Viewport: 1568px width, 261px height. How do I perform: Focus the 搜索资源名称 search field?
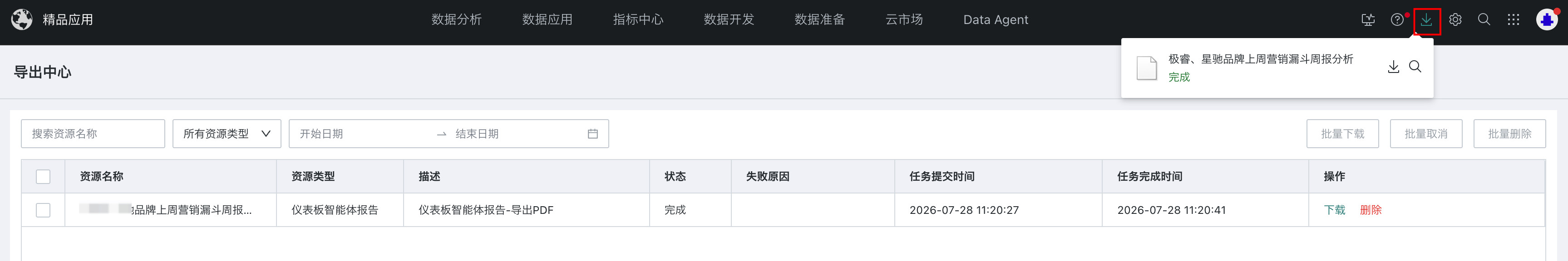click(x=93, y=134)
